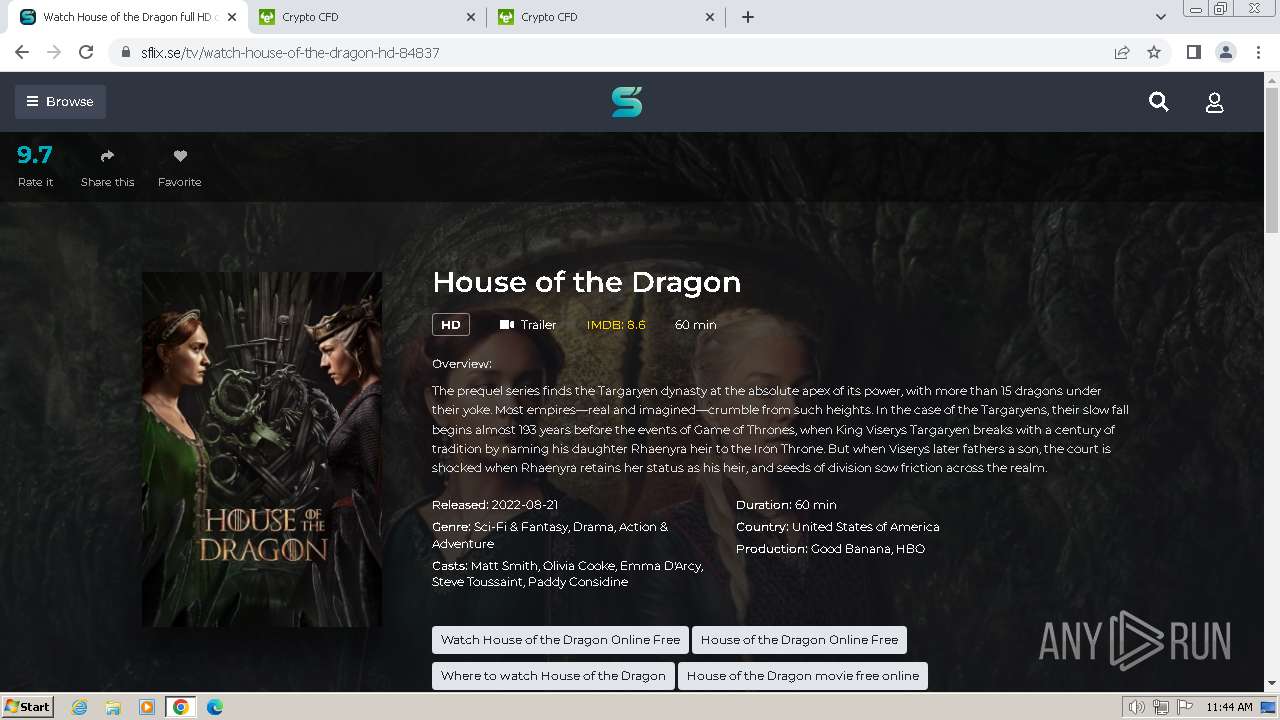Bookmark this page with star icon
Screen dimensions: 1280x720
pos(1154,53)
